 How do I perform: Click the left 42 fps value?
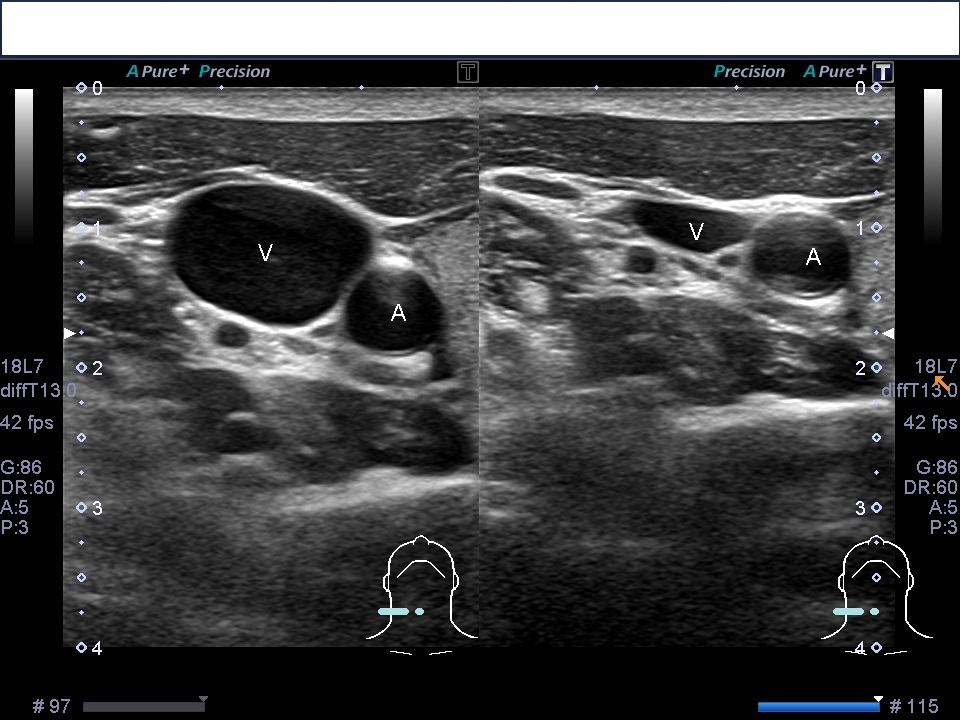click(26, 422)
